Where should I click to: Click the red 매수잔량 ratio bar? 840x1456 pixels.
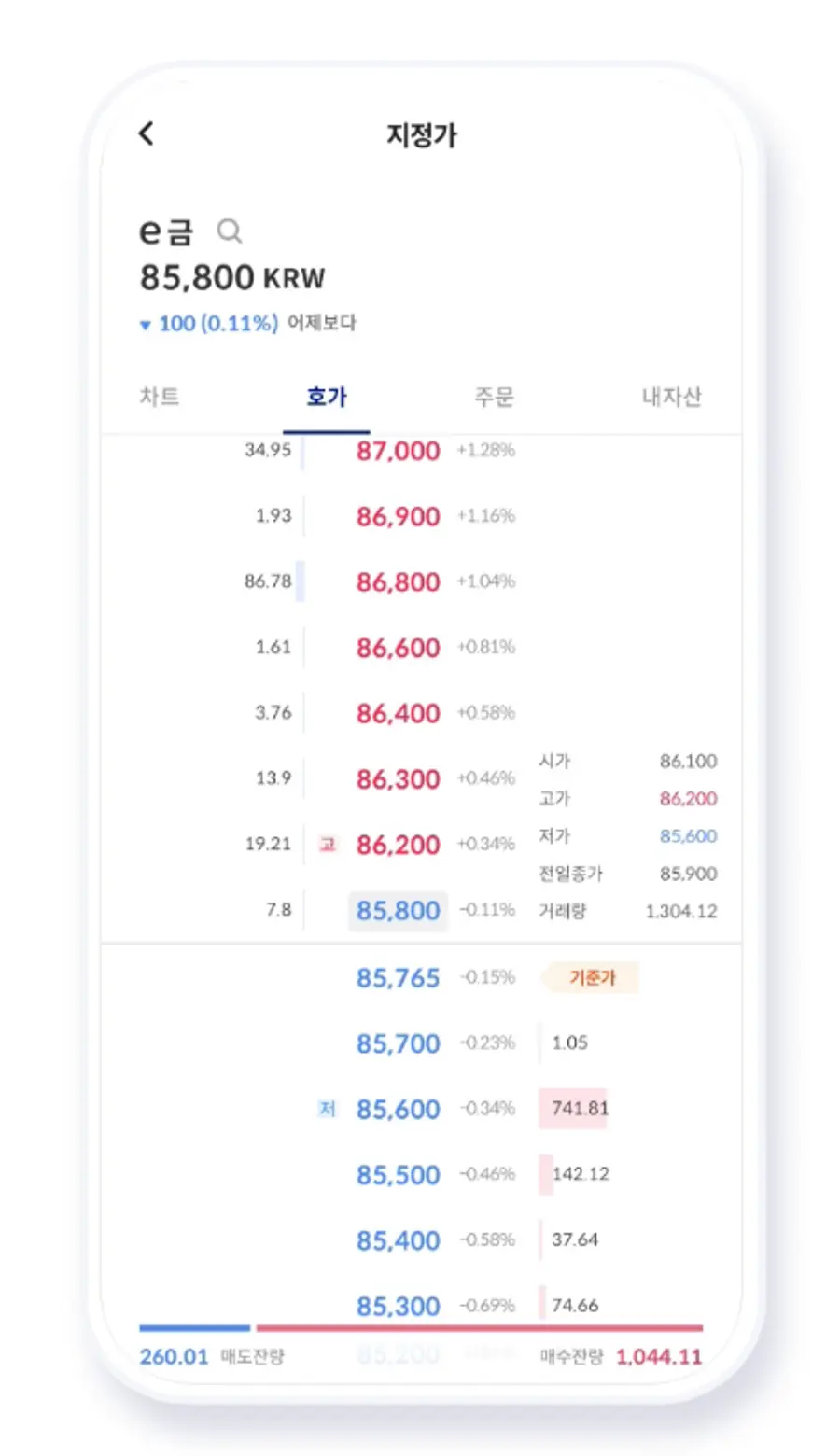coord(479,1328)
